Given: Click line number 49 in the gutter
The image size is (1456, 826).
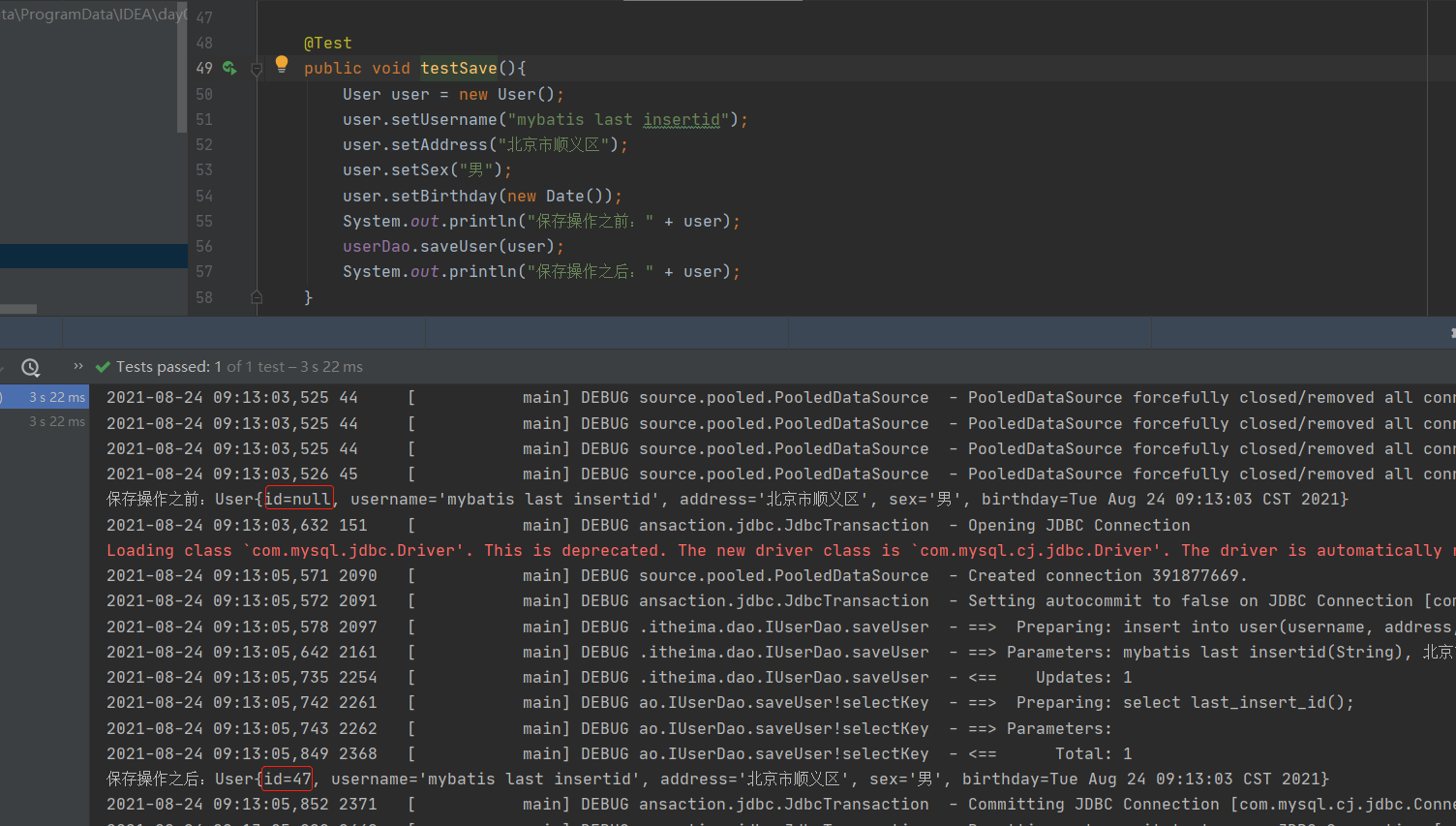Looking at the screenshot, I should pos(204,68).
